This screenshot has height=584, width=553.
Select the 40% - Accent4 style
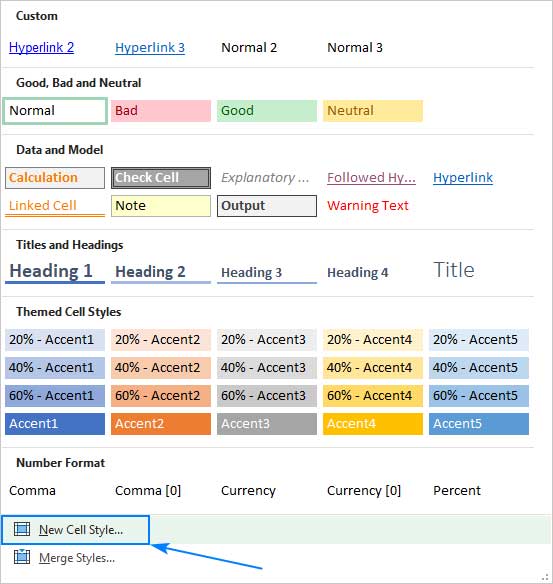373,368
